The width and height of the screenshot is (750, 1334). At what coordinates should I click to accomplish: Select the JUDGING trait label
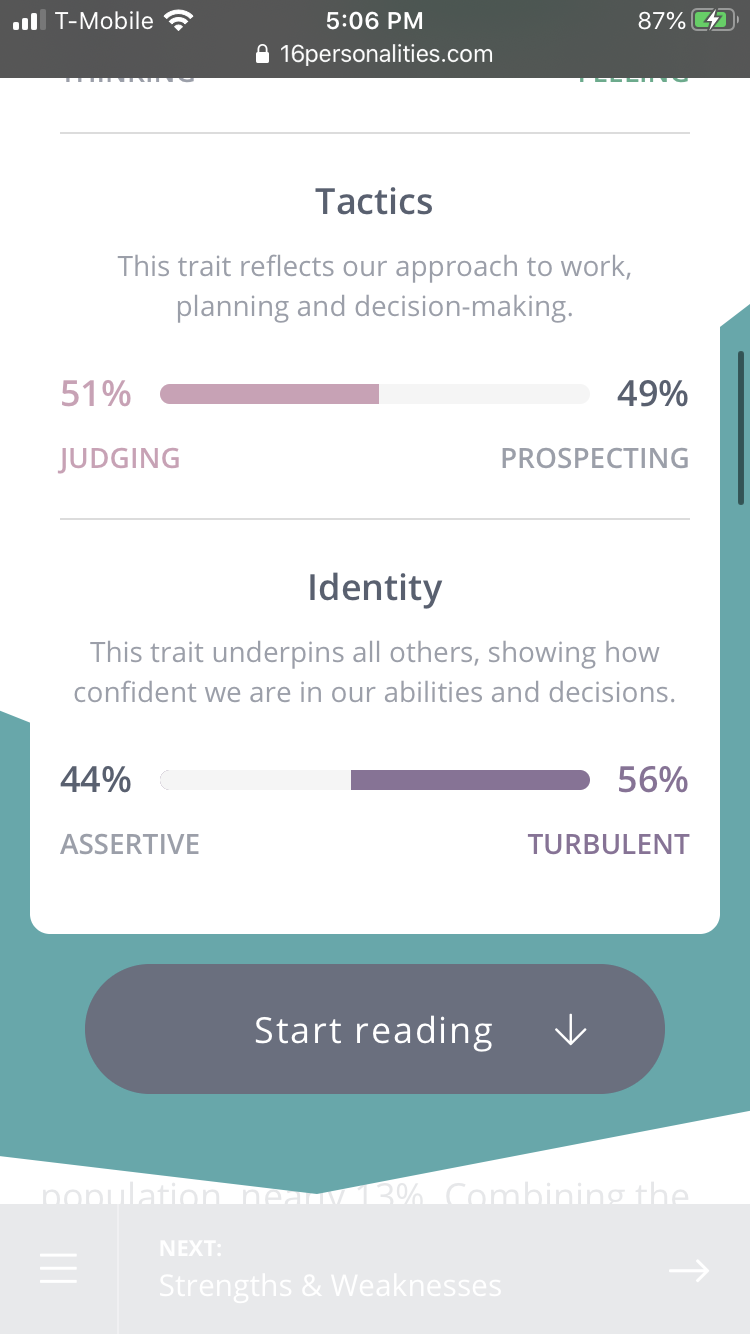tap(120, 458)
